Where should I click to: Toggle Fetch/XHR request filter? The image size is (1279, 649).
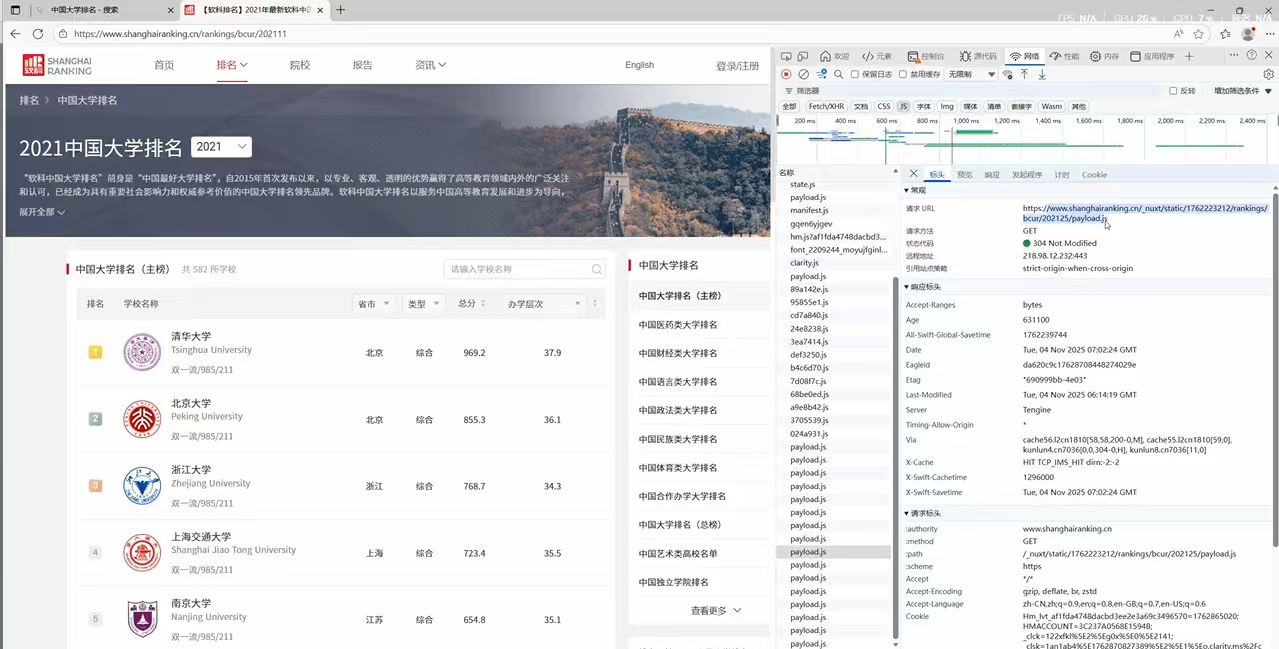[826, 106]
